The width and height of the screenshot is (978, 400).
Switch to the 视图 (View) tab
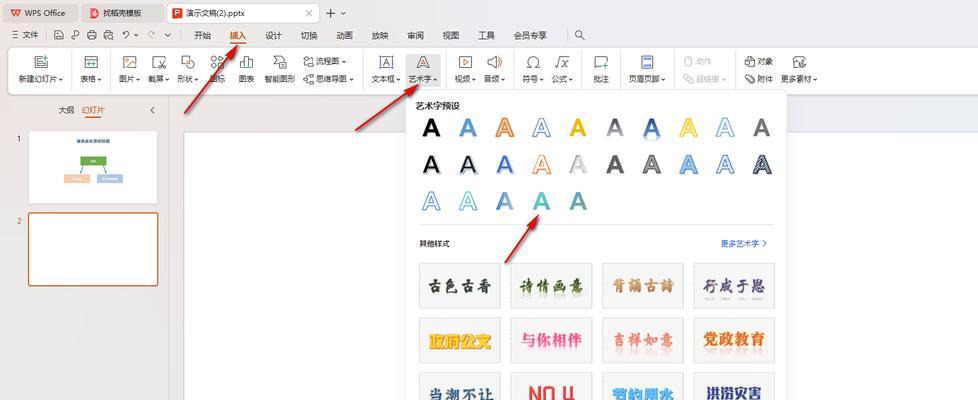pyautogui.click(x=451, y=36)
